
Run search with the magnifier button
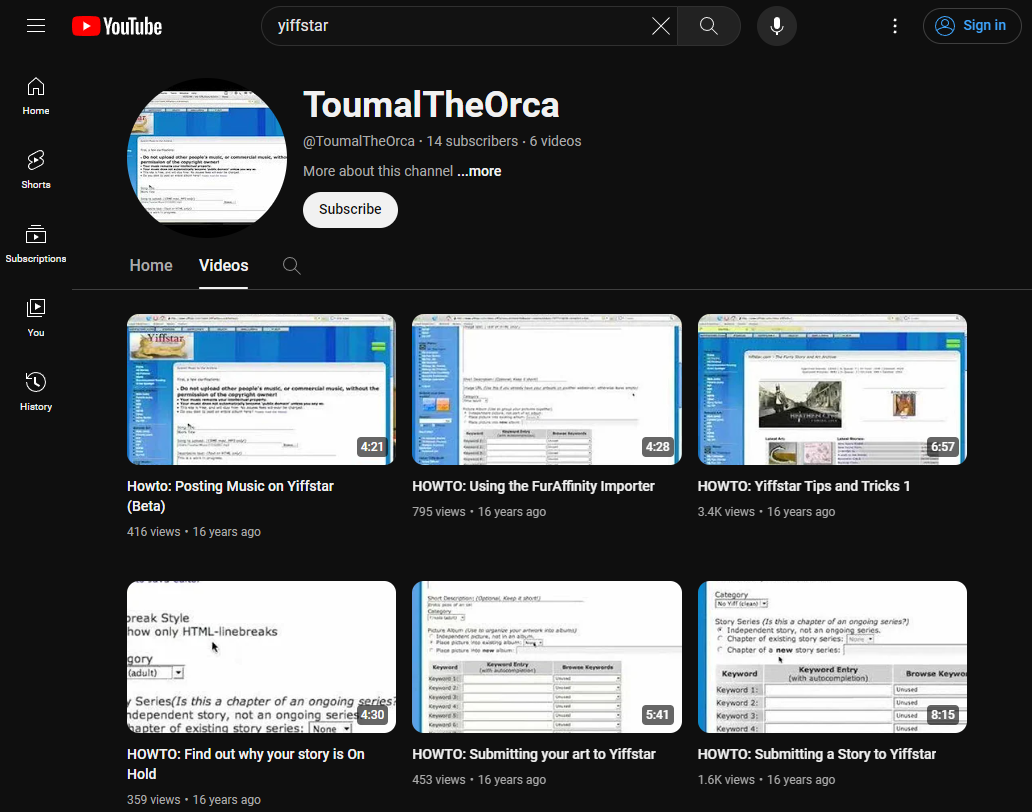[x=708, y=26]
